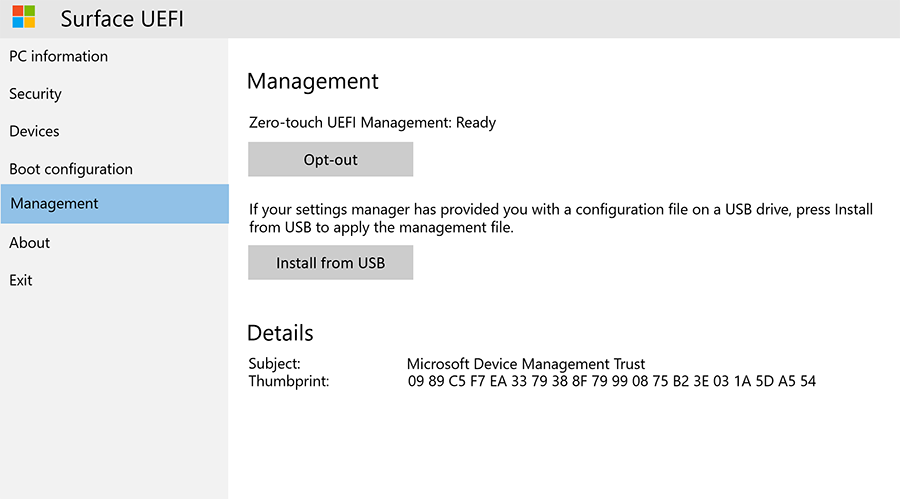Go to the Security section
Image resolution: width=900 pixels, height=499 pixels.
coord(35,94)
